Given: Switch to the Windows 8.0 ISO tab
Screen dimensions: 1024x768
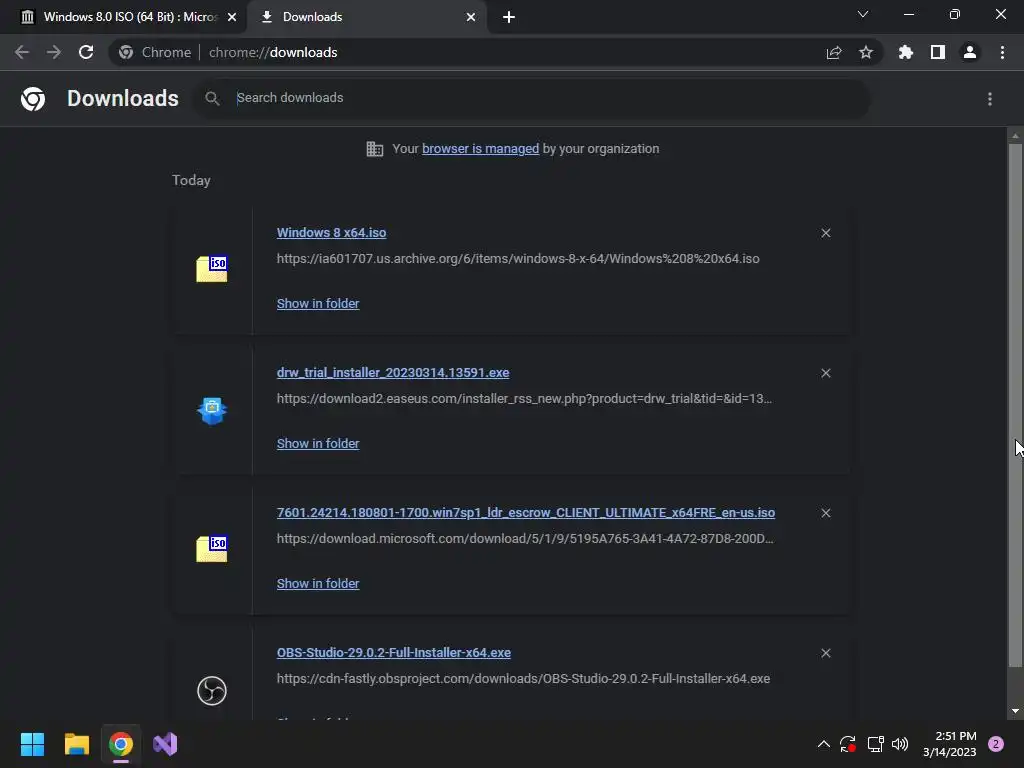Looking at the screenshot, I should 122,17.
